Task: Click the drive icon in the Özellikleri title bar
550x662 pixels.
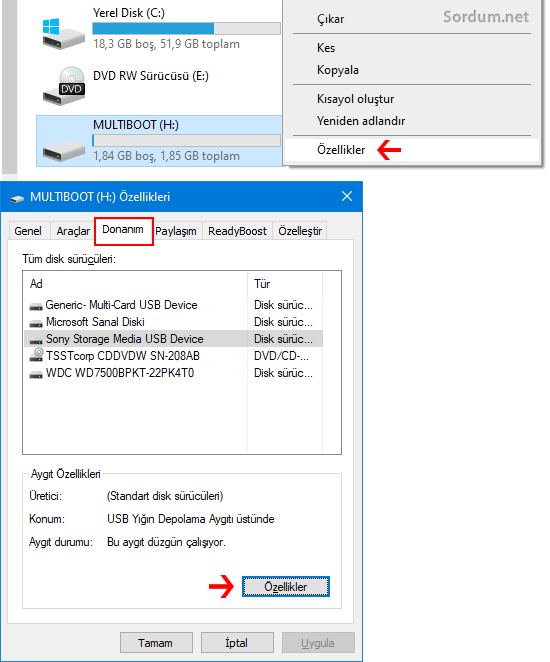Action: [17, 198]
